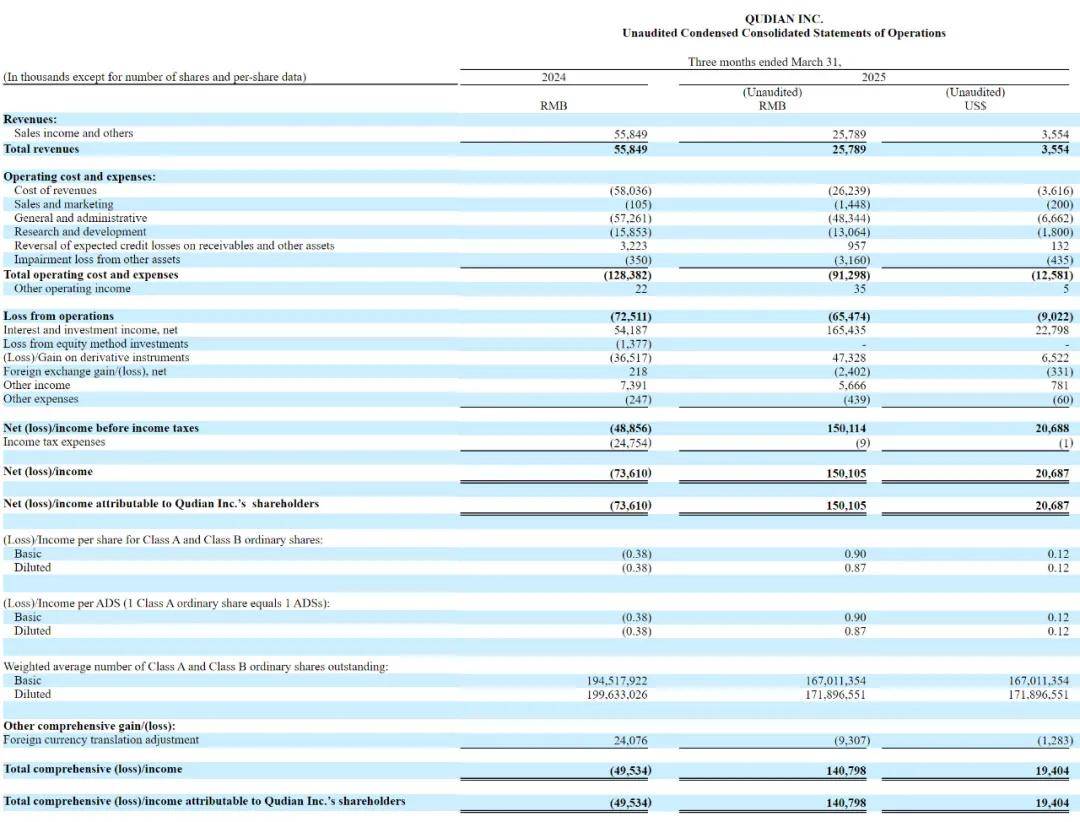Select the Other income value 7,391

click(x=634, y=386)
